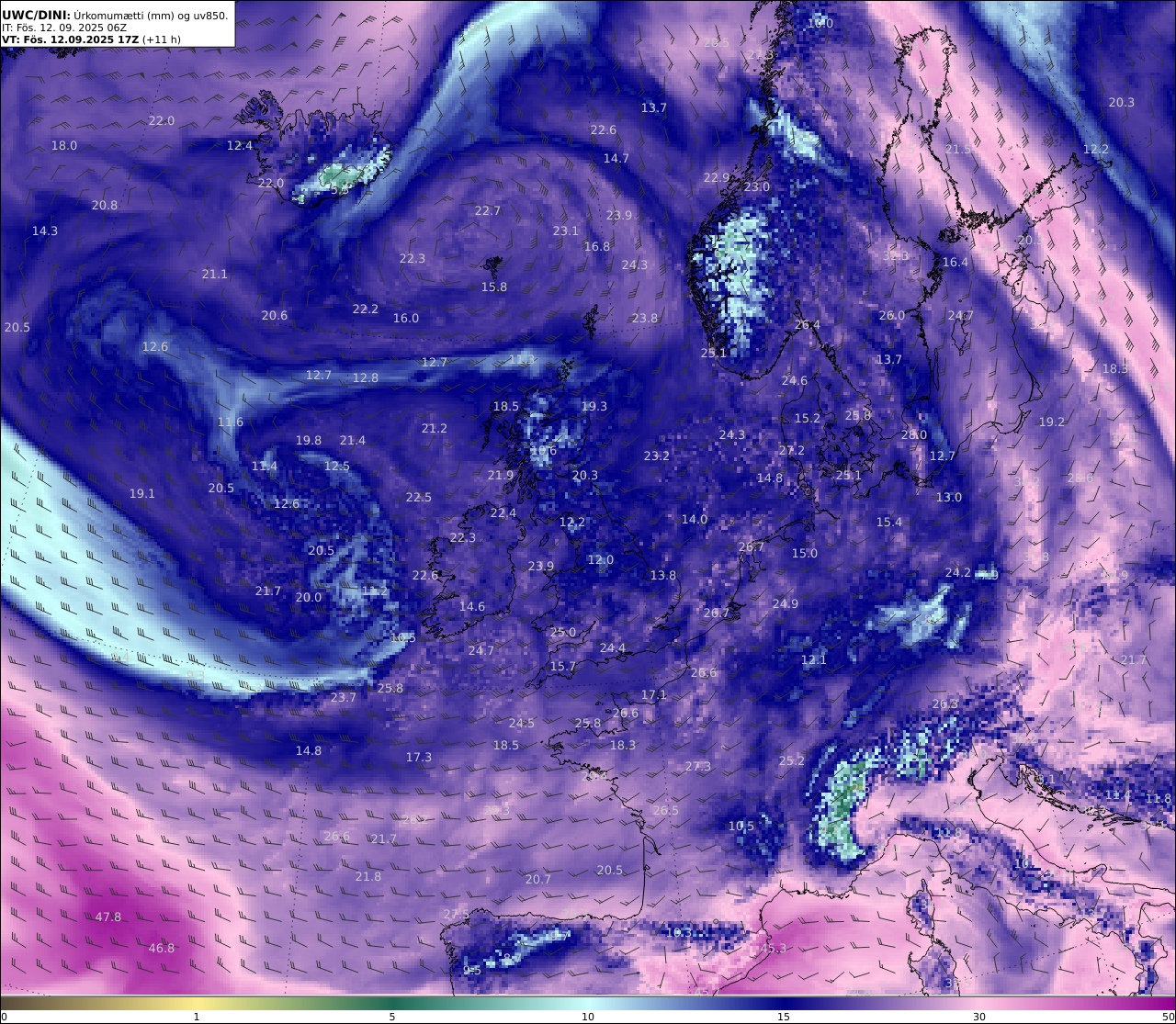The width and height of the screenshot is (1176, 1024).
Task: Select the 45.3 value near Spain's coast
Action: [774, 949]
